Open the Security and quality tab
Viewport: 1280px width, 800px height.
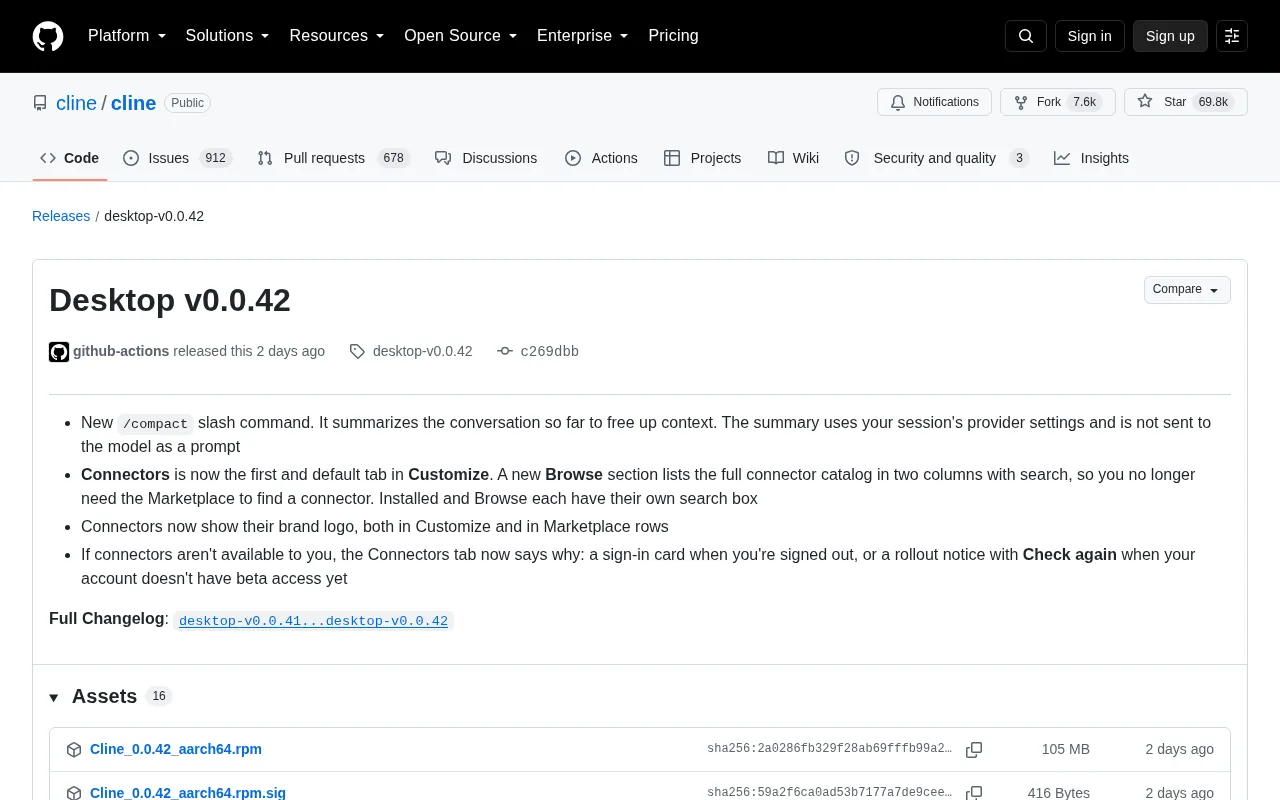pyautogui.click(x=937, y=158)
